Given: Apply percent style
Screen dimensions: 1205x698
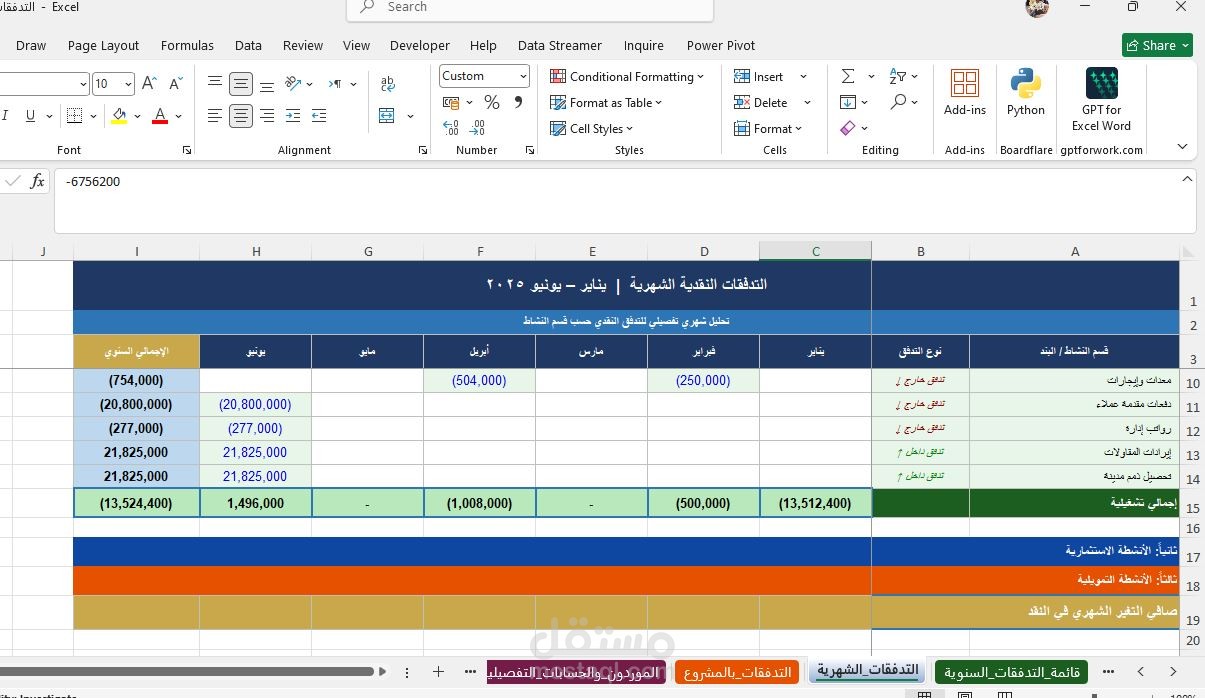Looking at the screenshot, I should pyautogui.click(x=491, y=102).
